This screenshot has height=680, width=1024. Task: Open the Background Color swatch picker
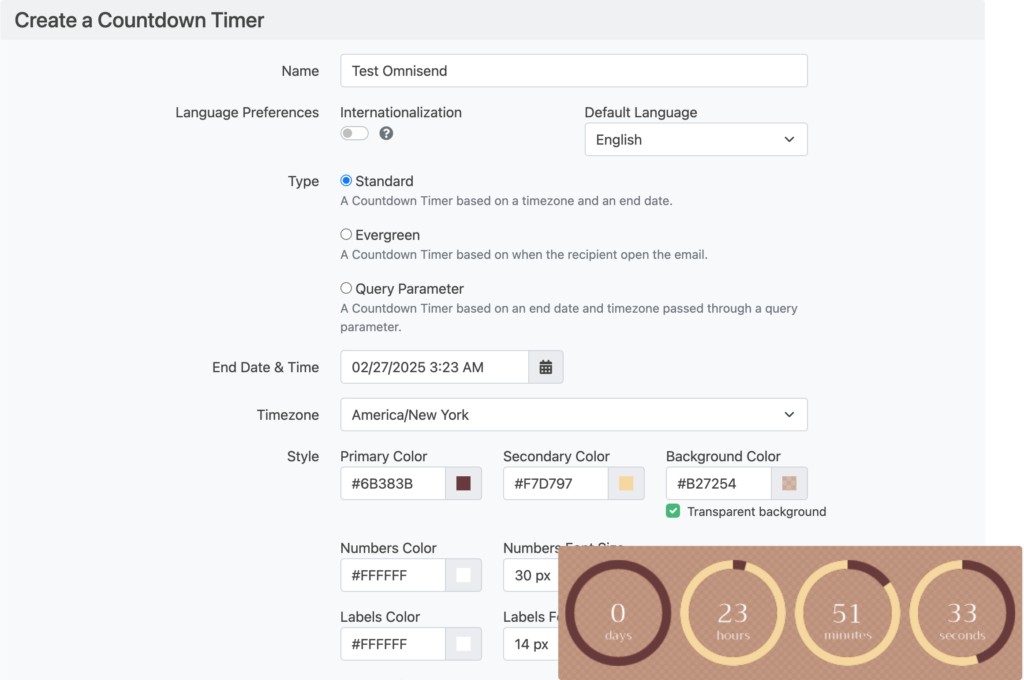(x=788, y=483)
